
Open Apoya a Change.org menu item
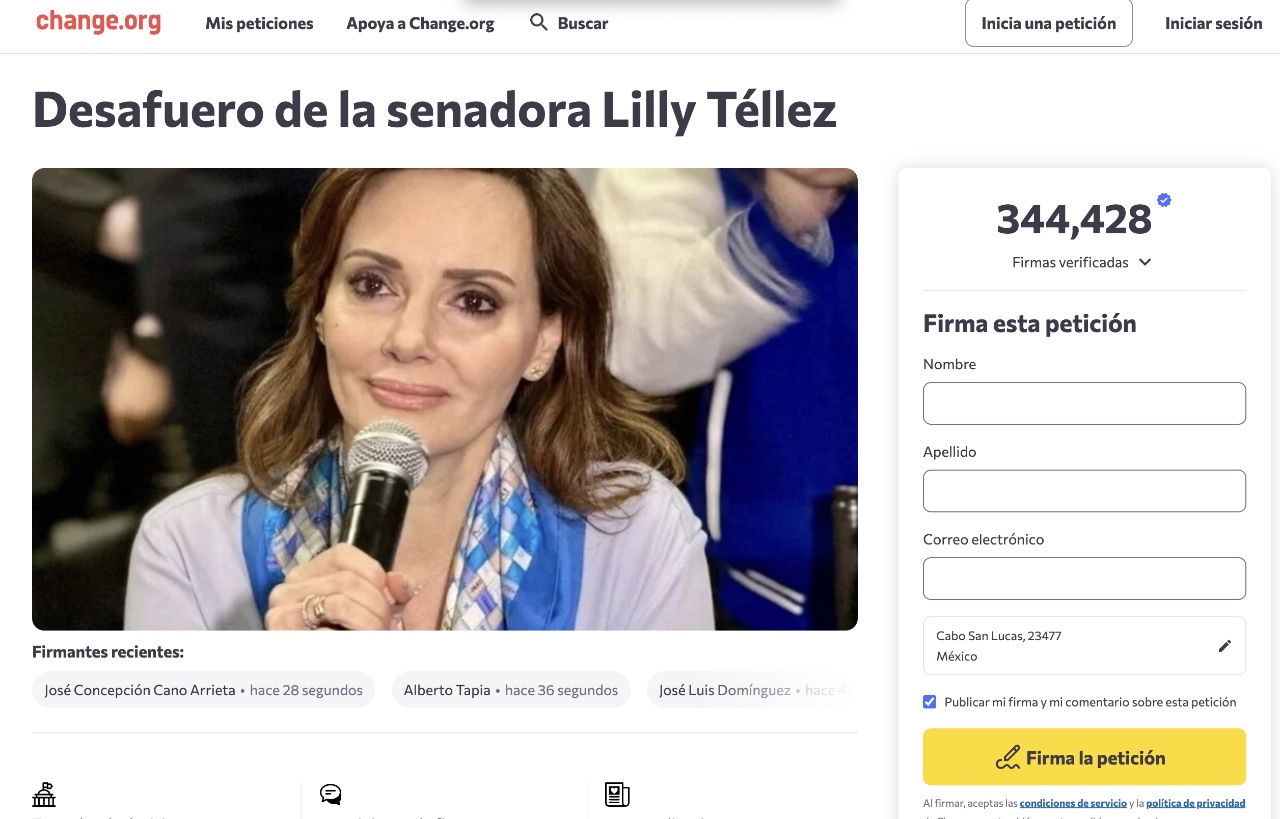click(x=420, y=23)
